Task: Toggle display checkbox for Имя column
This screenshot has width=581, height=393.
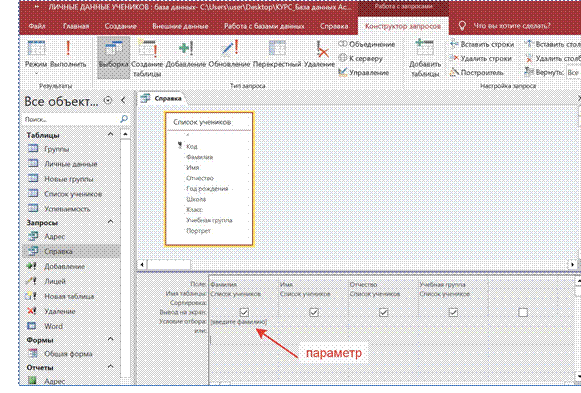Action: 314,312
